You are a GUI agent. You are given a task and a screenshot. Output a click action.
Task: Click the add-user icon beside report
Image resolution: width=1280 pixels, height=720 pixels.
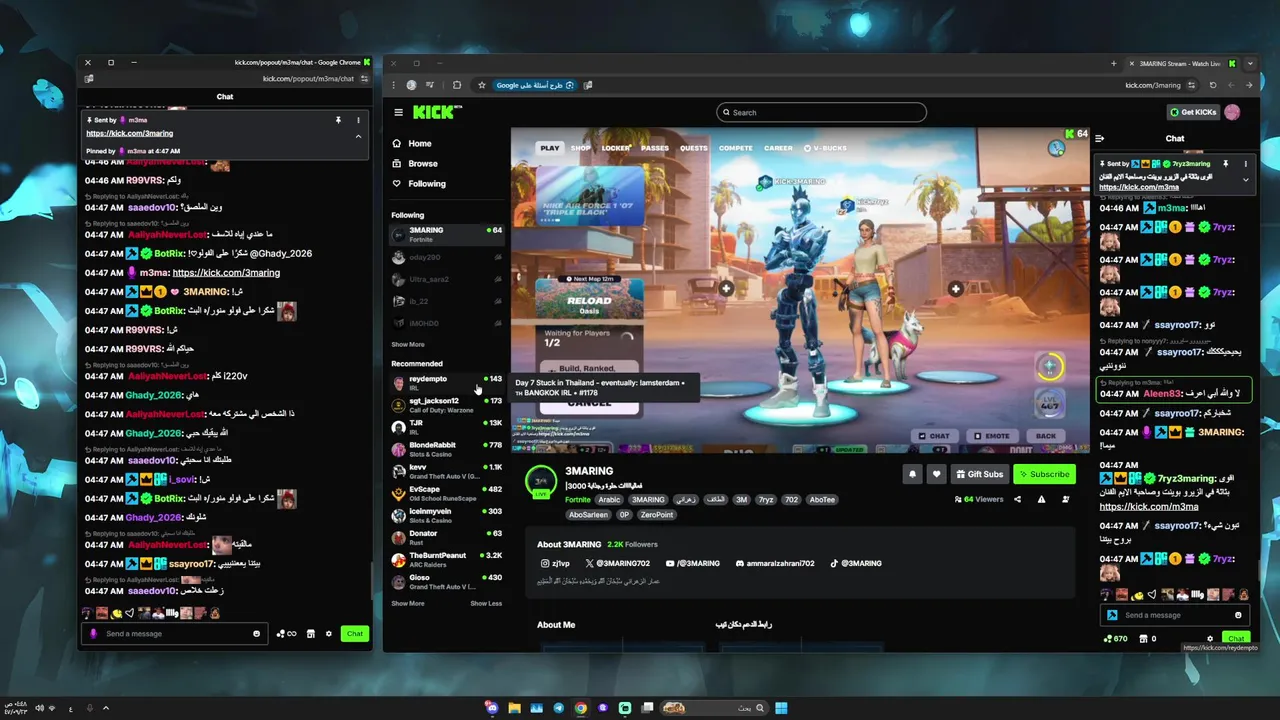coord(1065,499)
